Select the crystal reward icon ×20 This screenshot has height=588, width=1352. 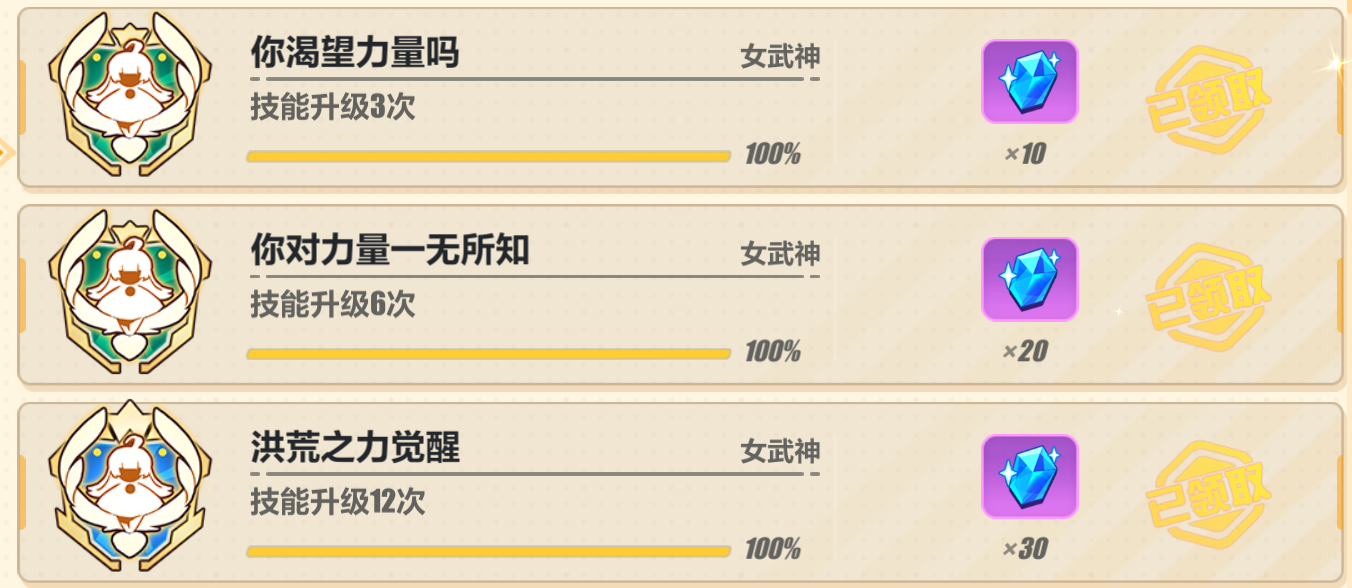coord(1030,279)
